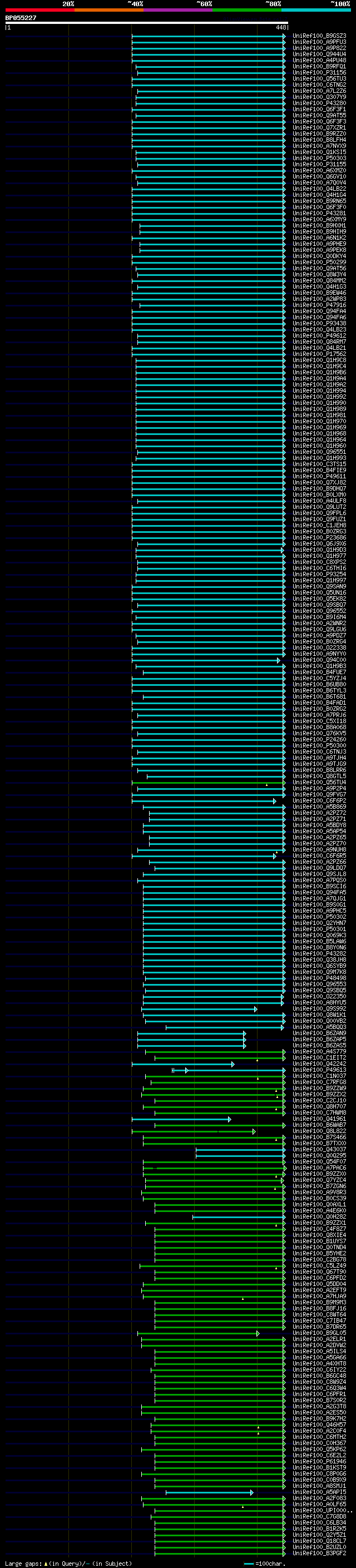This screenshot has width=356, height=1568.
Task: Open hit UniRef100_B9GSZ3
Action: (319, 36)
